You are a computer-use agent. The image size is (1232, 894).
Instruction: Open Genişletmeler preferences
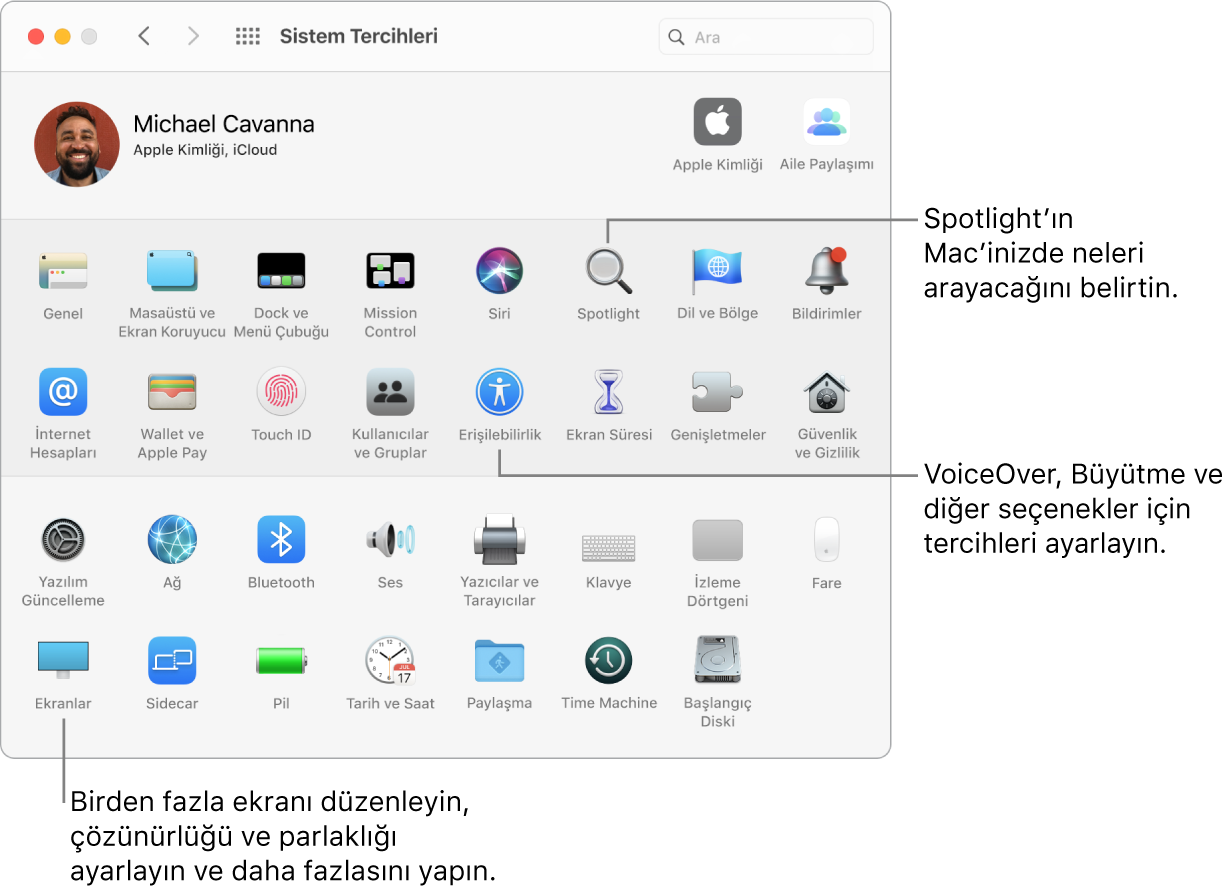click(717, 391)
